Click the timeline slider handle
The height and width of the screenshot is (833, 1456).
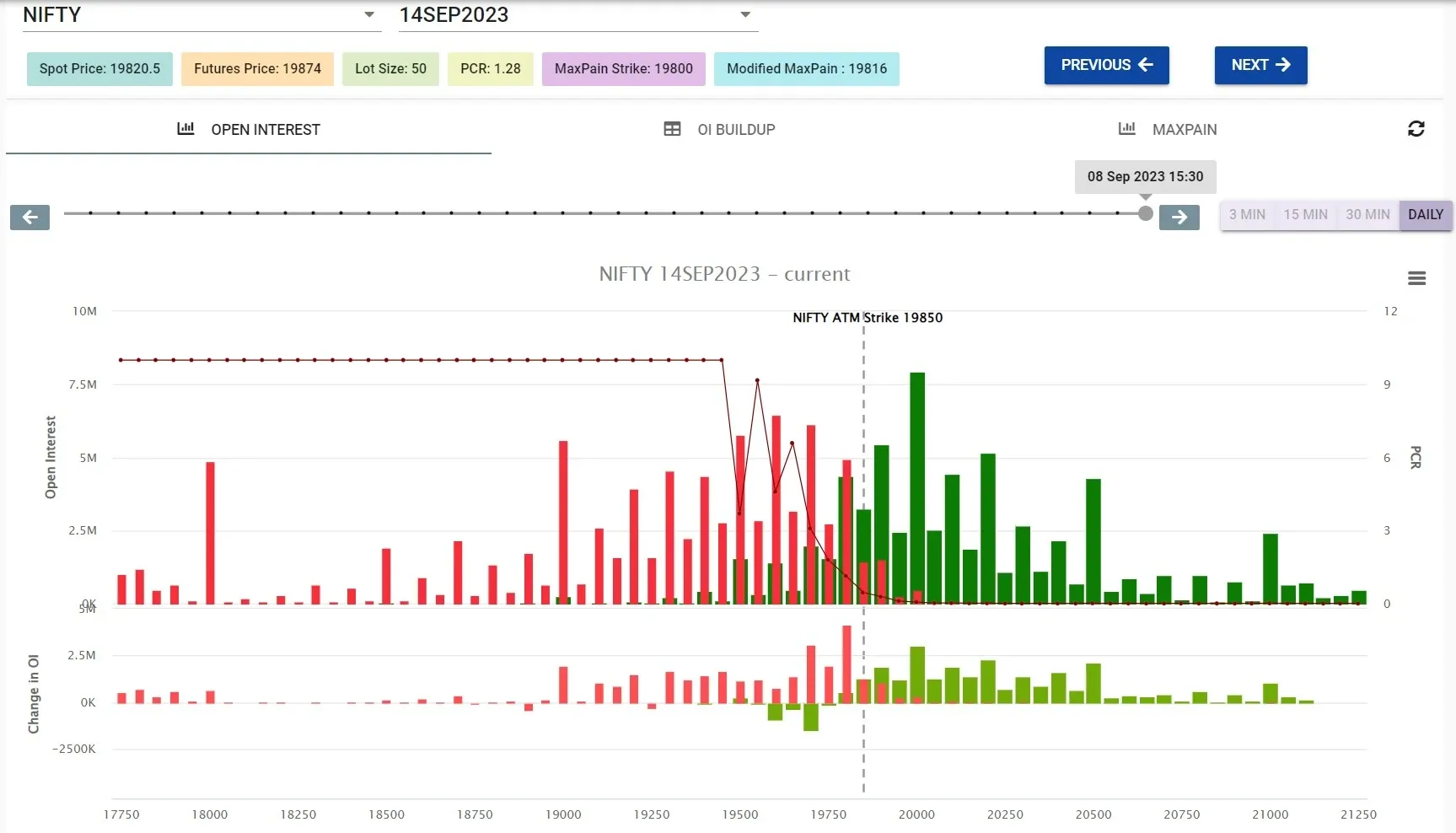(1145, 213)
